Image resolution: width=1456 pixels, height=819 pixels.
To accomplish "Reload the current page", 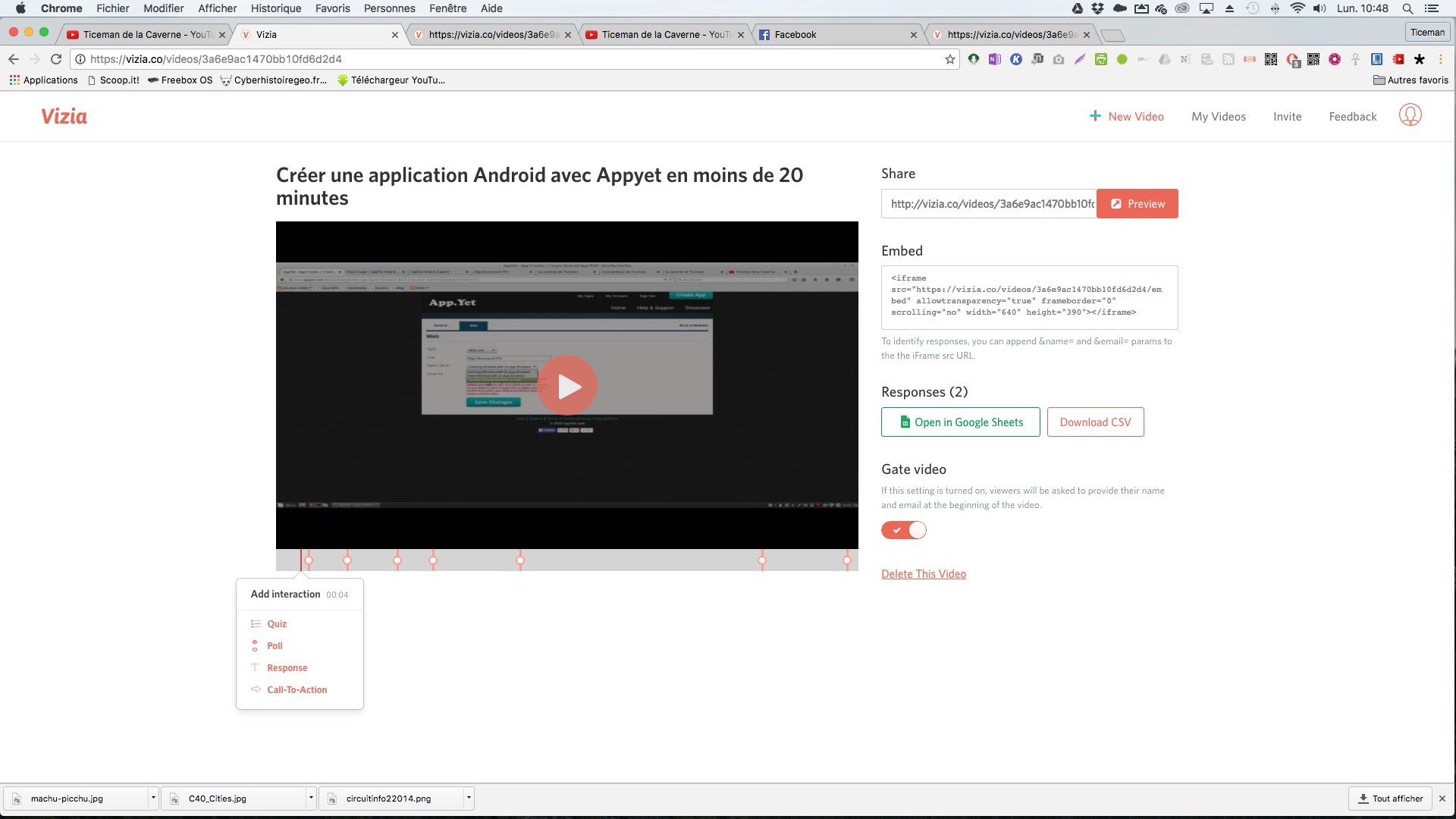I will pos(56,59).
